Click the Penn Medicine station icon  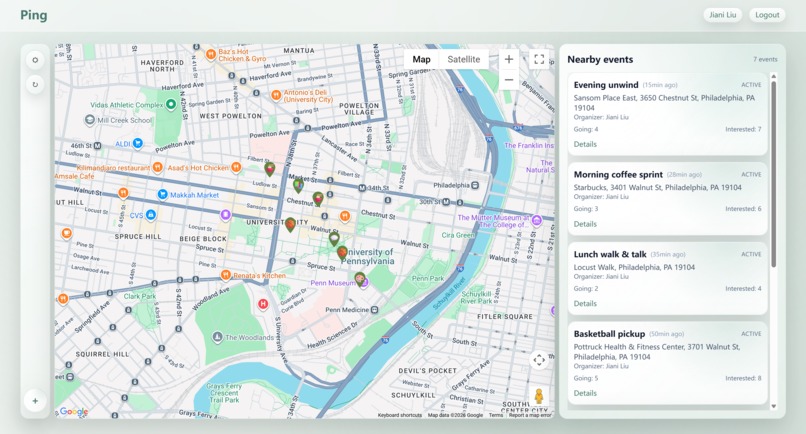click(374, 310)
